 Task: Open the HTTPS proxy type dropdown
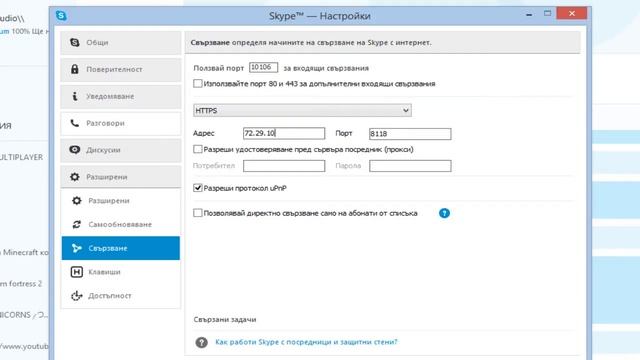[x=302, y=110]
